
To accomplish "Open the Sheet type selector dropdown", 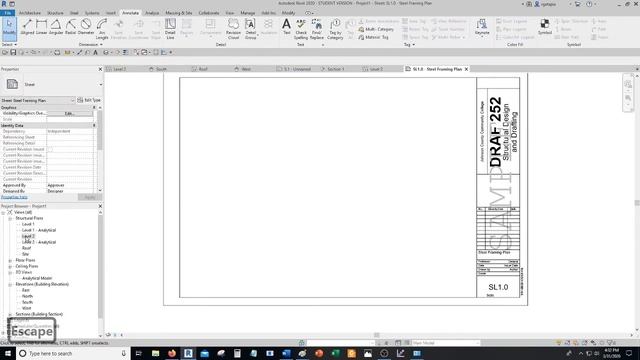I will click(x=101, y=84).
